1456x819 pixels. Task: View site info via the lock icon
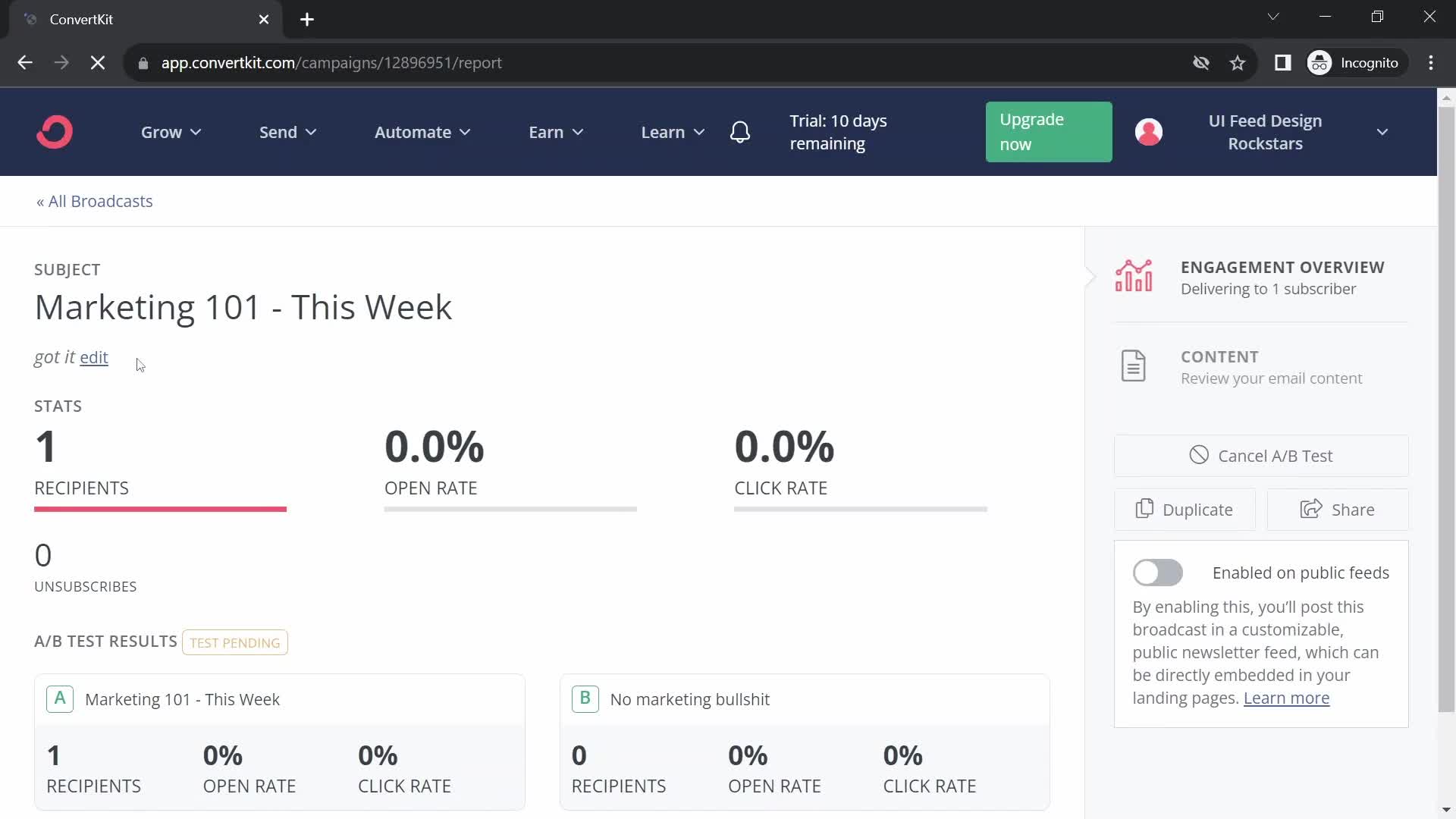pyautogui.click(x=143, y=64)
